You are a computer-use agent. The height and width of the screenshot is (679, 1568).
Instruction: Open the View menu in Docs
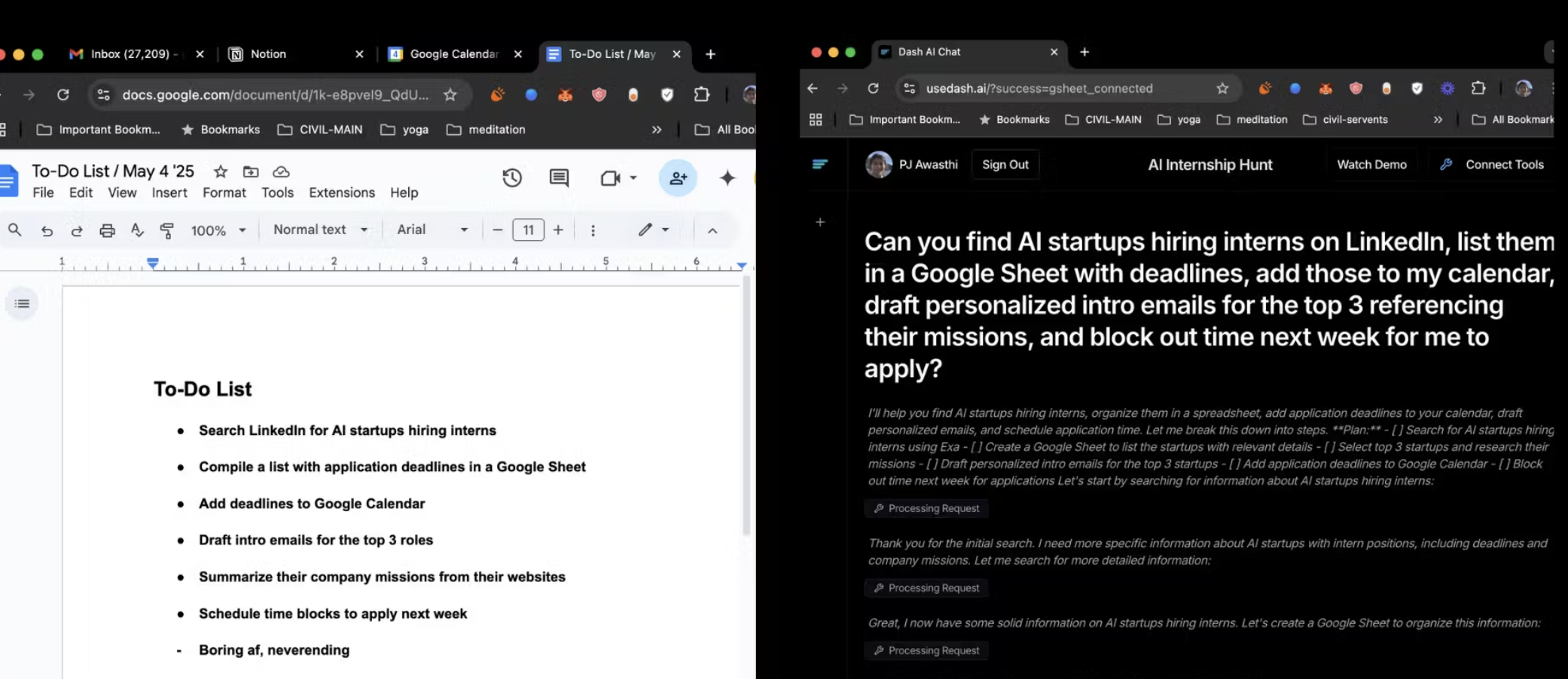click(122, 193)
